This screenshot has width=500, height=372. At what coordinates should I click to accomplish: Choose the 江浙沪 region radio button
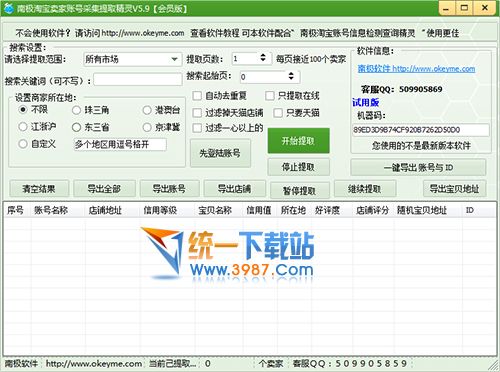point(23,127)
